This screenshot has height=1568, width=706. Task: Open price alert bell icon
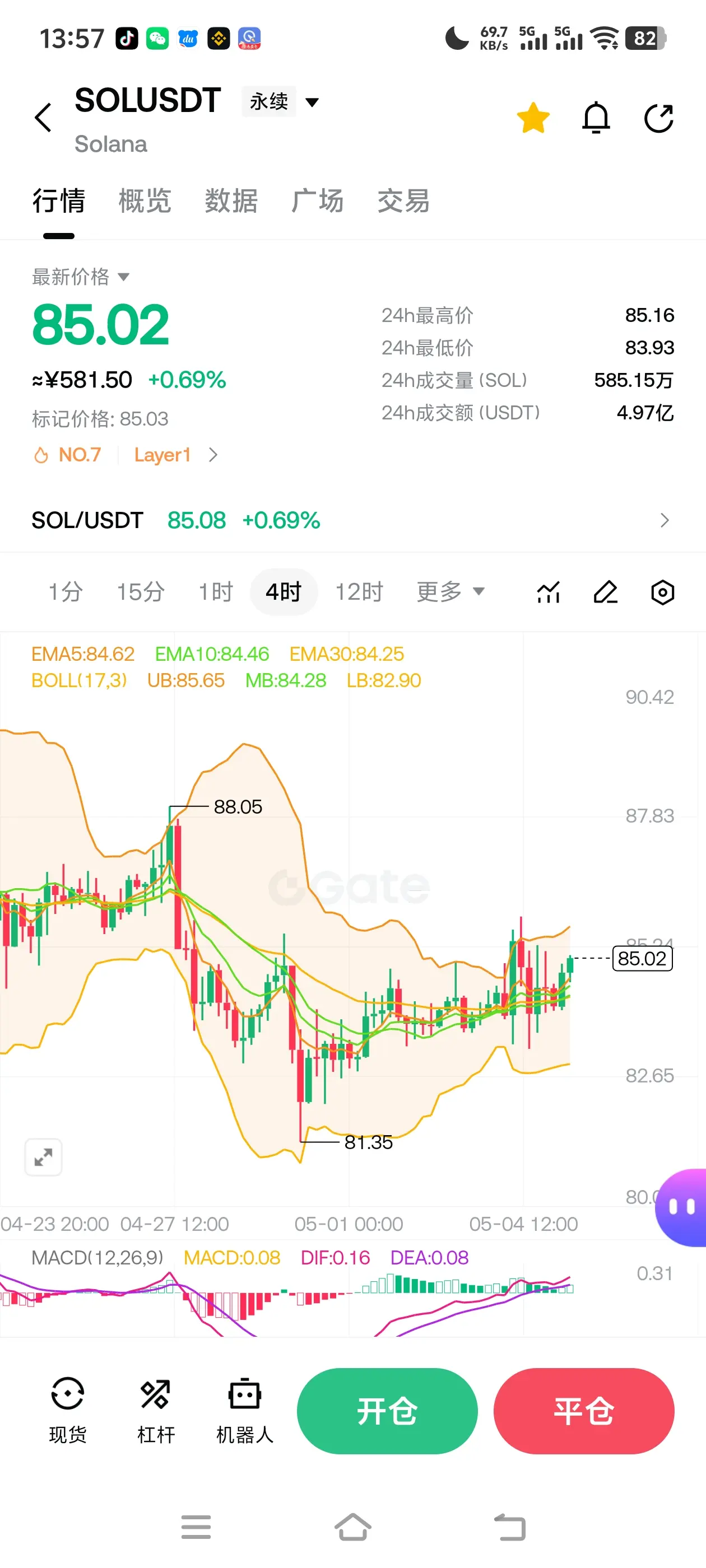pos(596,118)
